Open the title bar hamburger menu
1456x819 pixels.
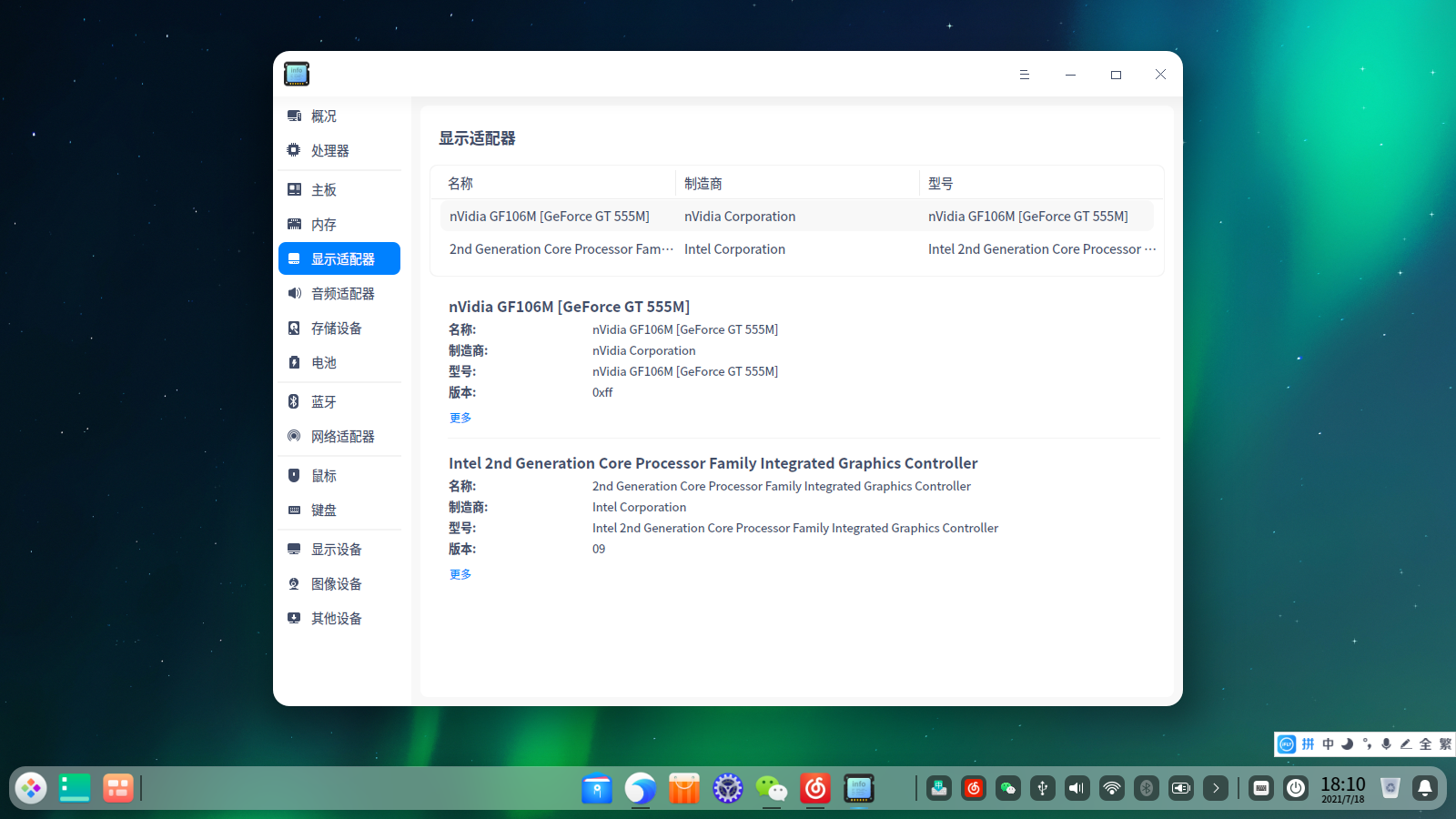click(x=1025, y=75)
